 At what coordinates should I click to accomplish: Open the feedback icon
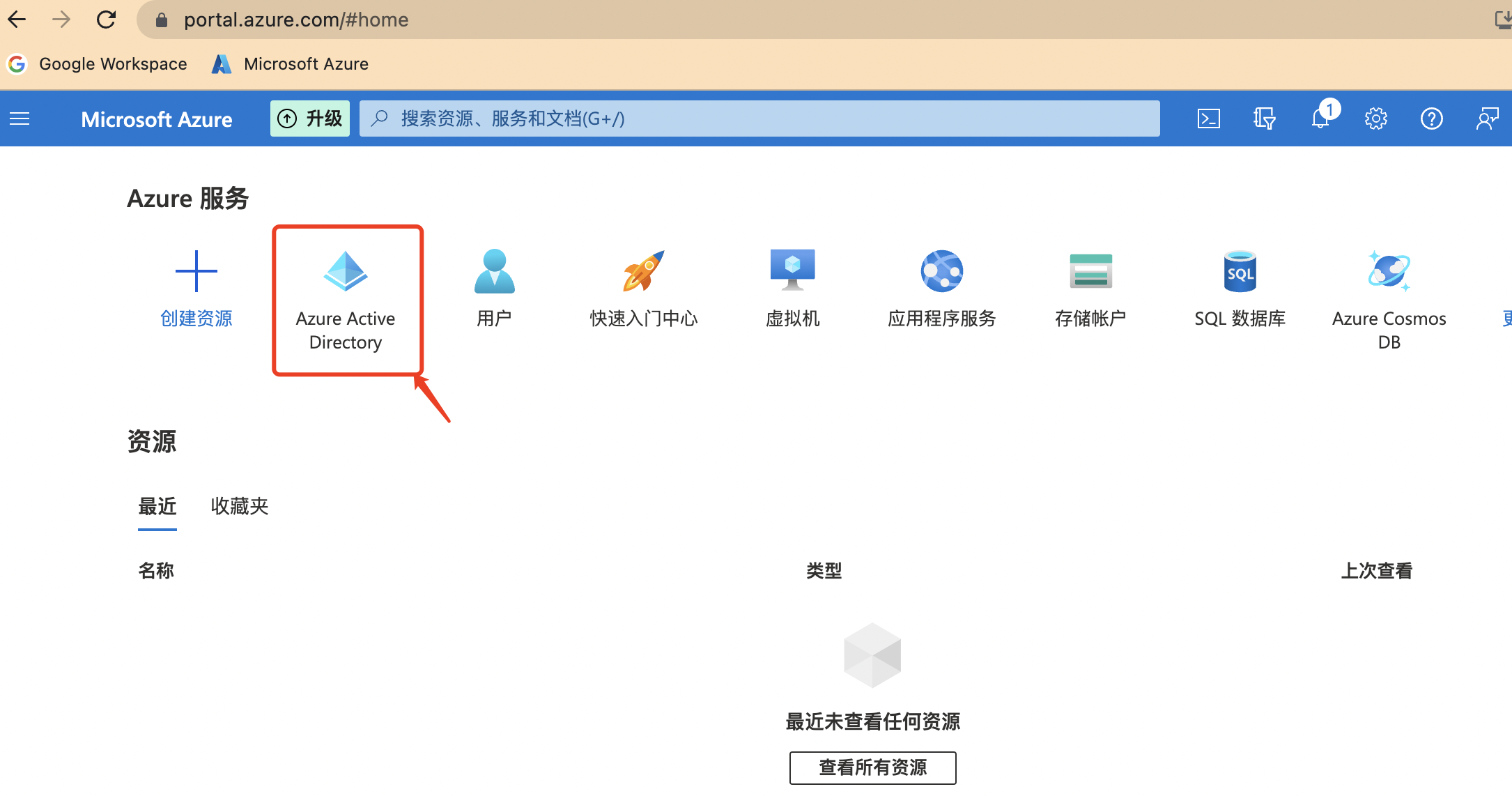coord(1488,119)
